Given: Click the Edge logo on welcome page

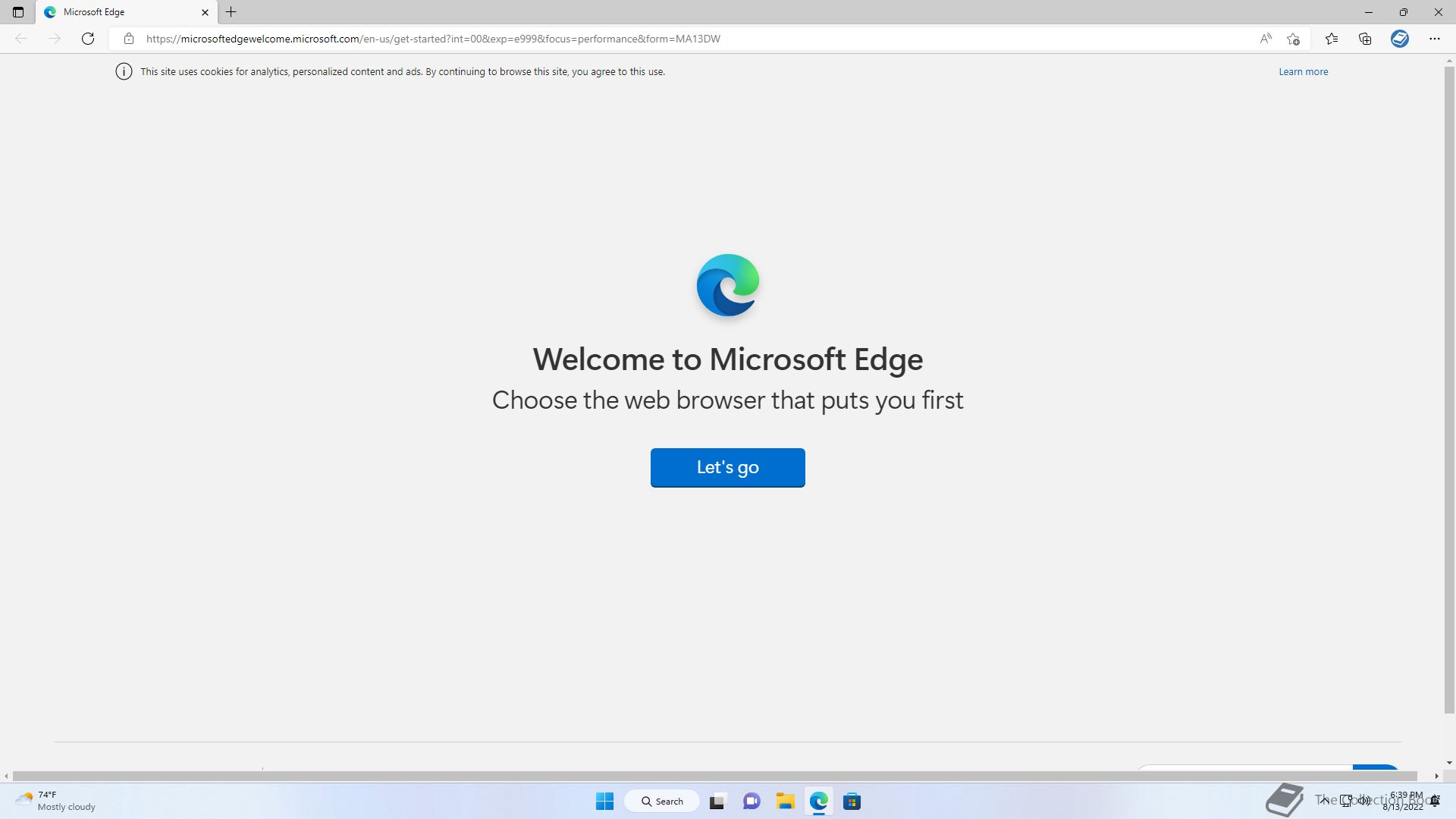Looking at the screenshot, I should [728, 286].
